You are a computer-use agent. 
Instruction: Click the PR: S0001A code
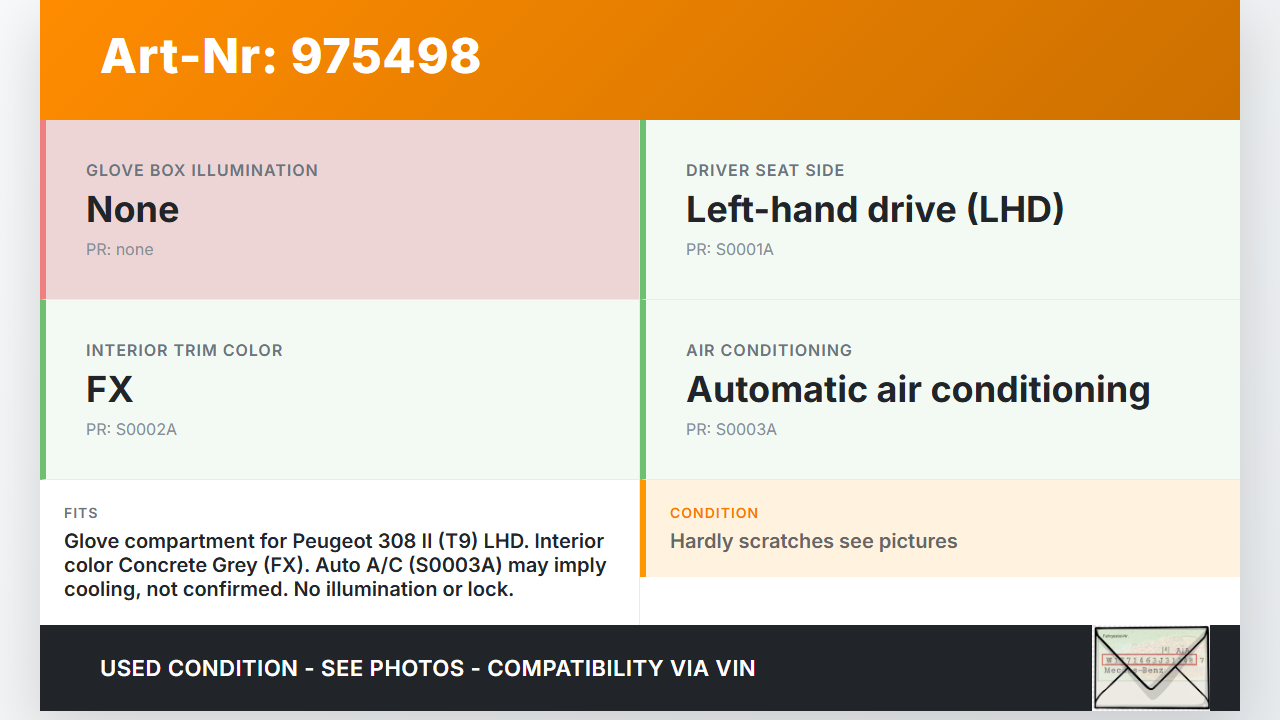click(x=730, y=249)
